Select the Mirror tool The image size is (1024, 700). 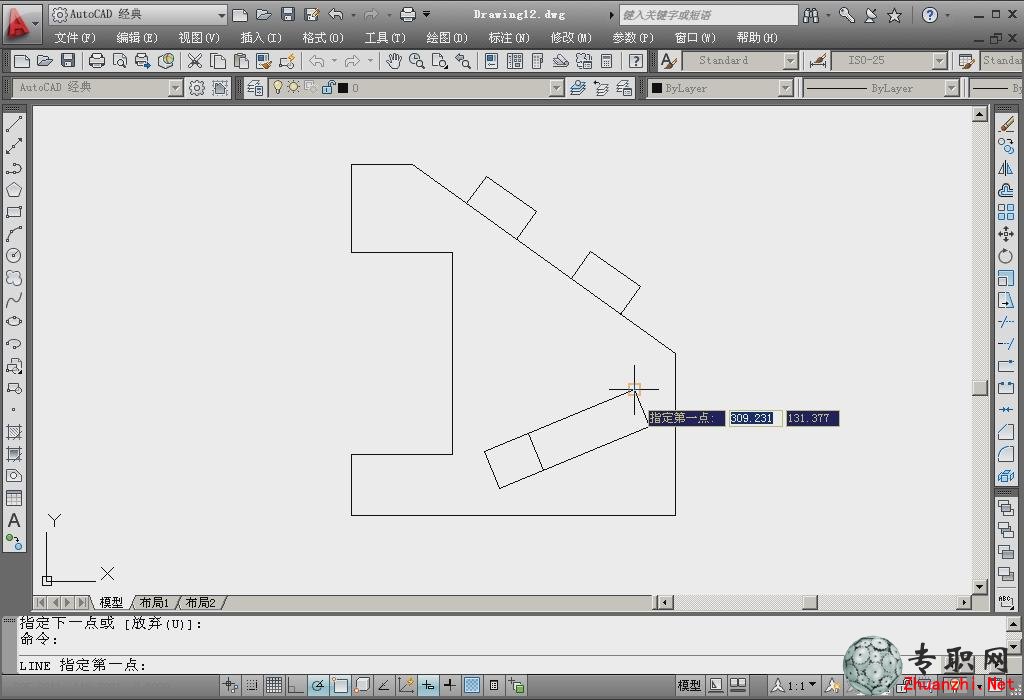(1006, 168)
